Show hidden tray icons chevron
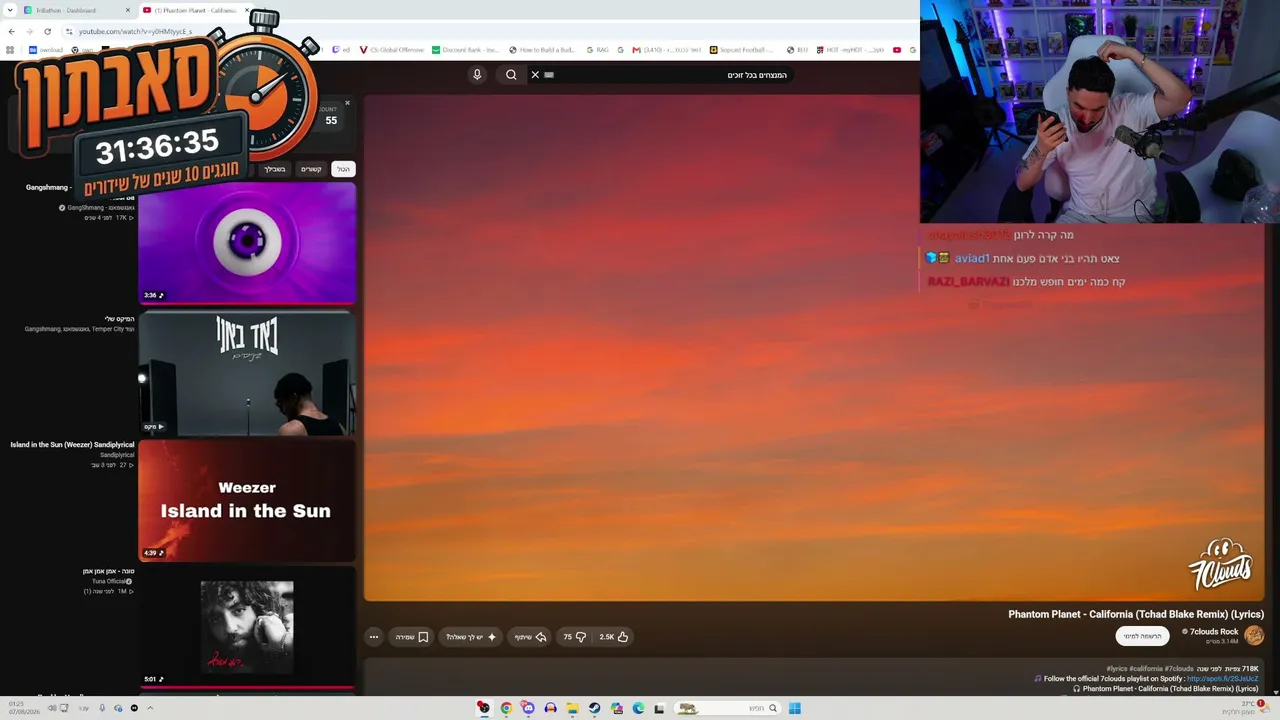The height and width of the screenshot is (720, 1280). [x=150, y=708]
